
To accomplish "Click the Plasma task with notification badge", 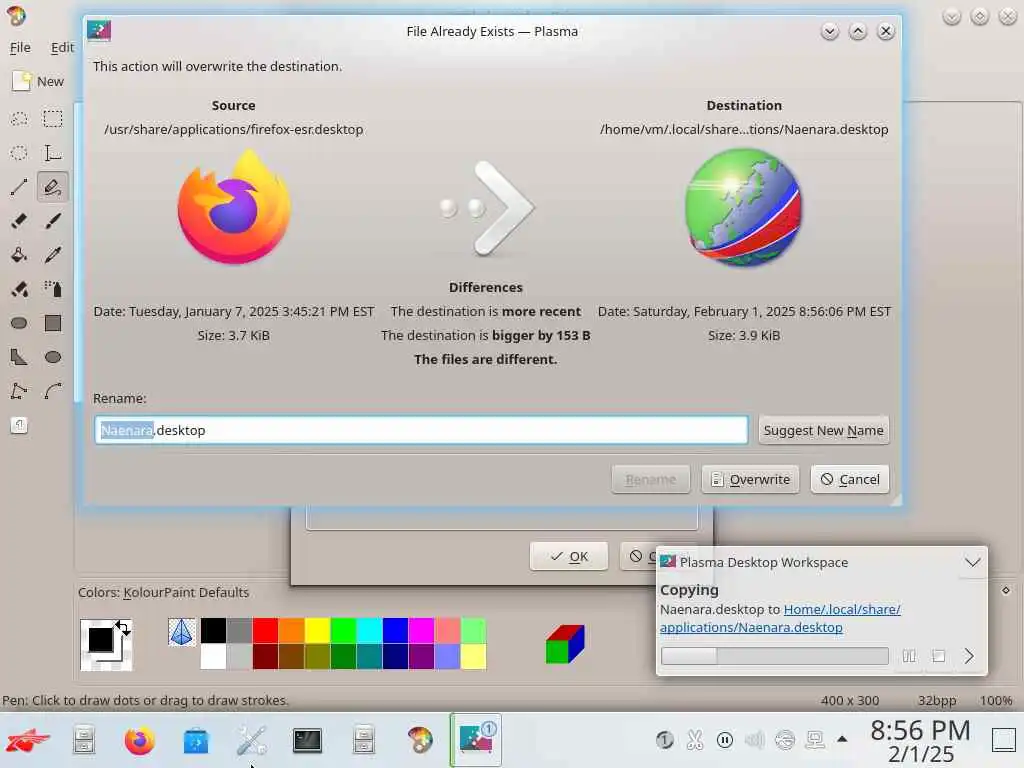I will [x=476, y=740].
